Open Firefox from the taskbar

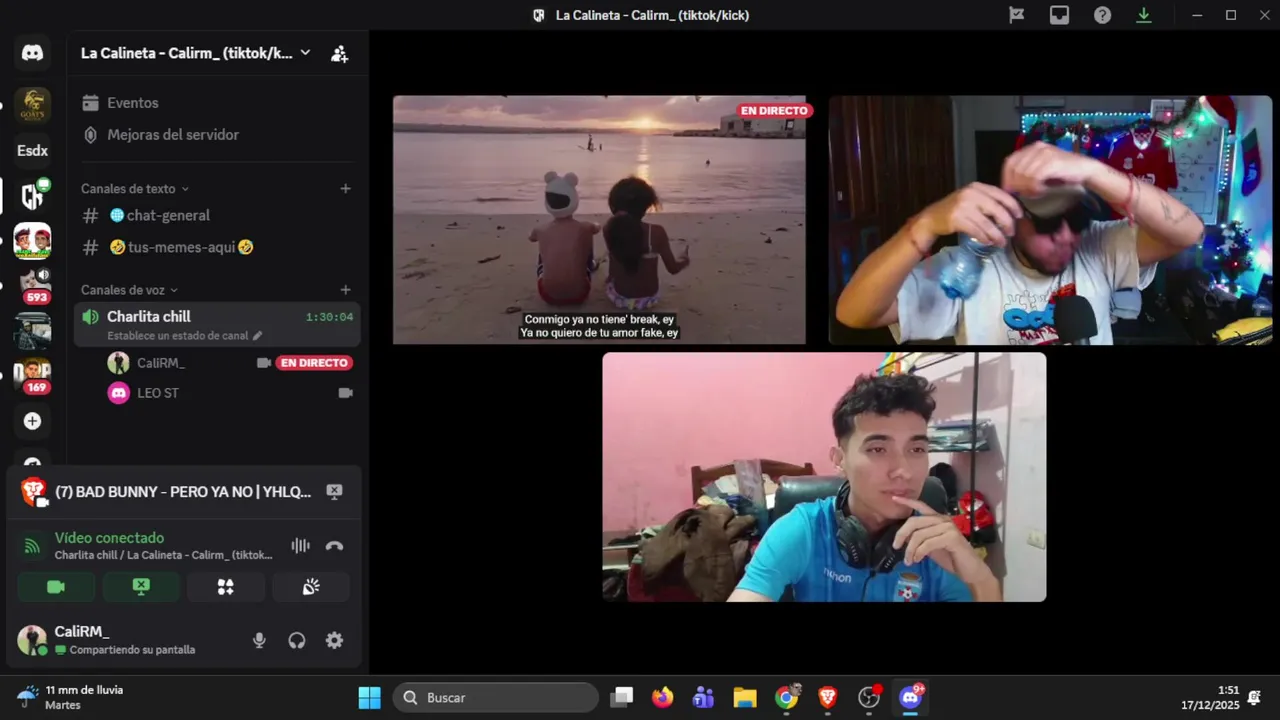[662, 698]
